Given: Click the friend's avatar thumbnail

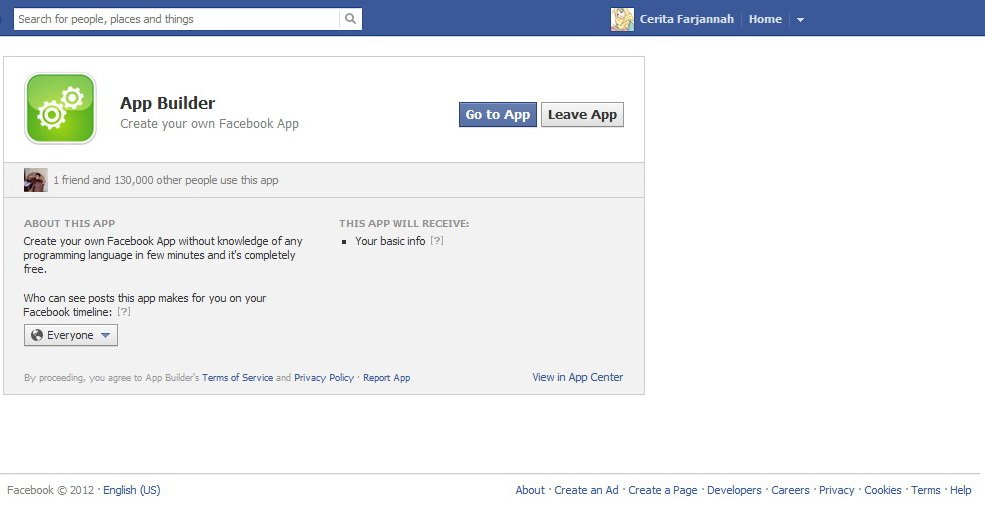Looking at the screenshot, I should tap(36, 180).
